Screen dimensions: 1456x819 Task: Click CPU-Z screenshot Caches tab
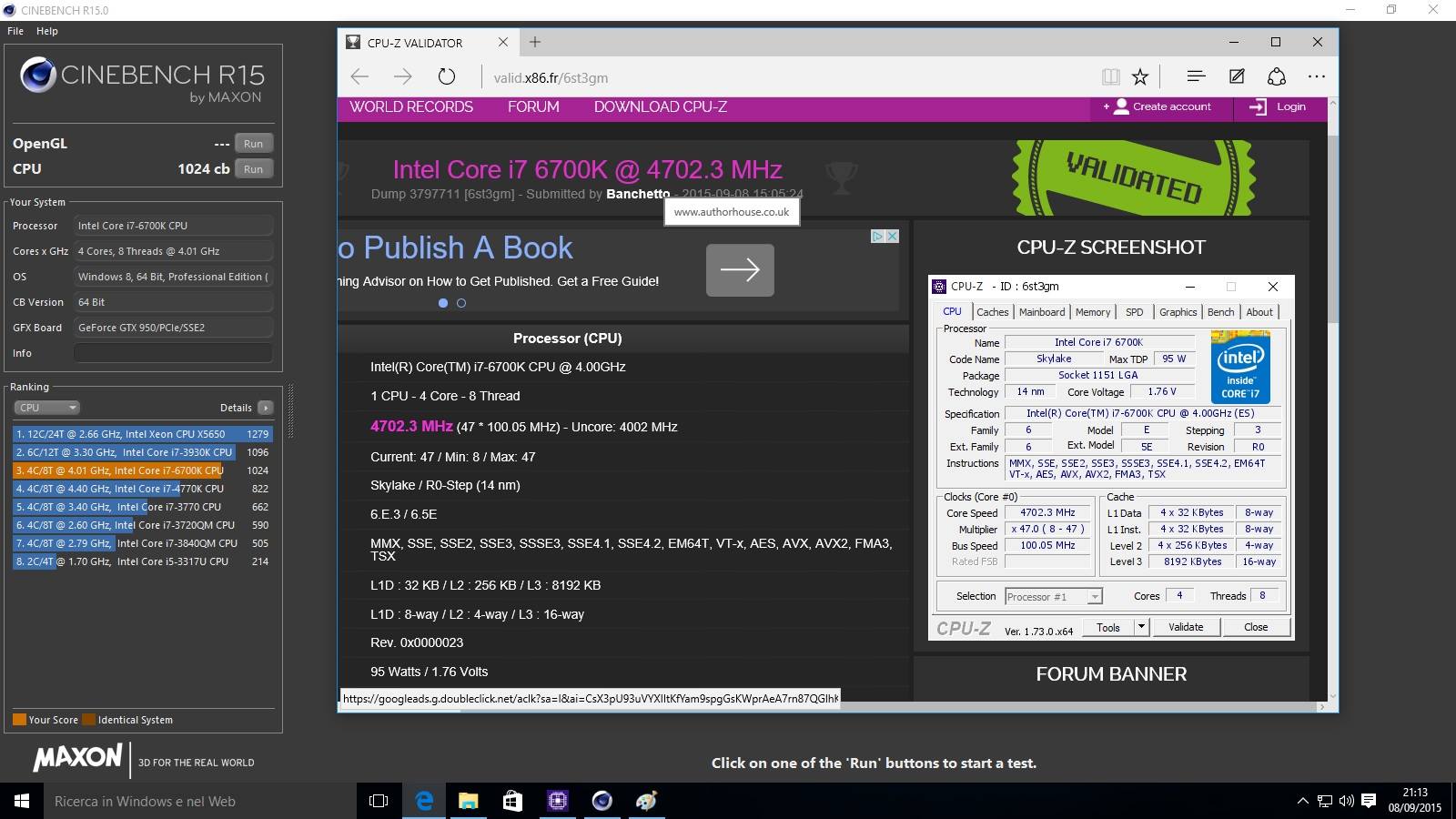click(993, 312)
